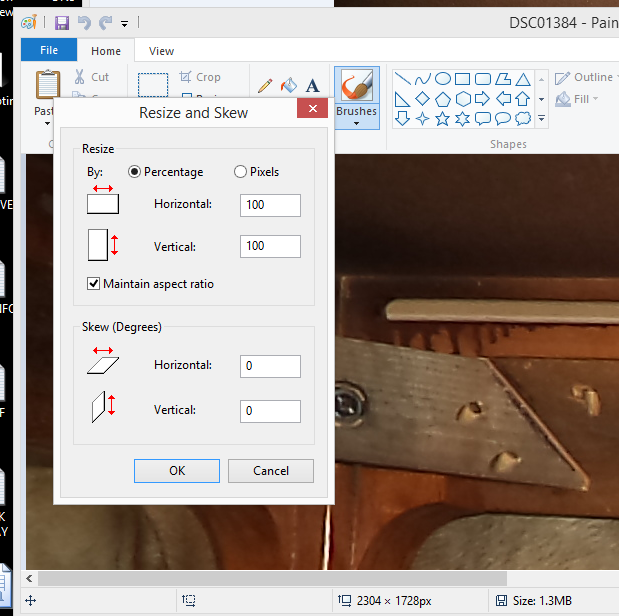This screenshot has height=616, width=619.
Task: Choose the Down arrow shape
Action: pyautogui.click(x=402, y=118)
